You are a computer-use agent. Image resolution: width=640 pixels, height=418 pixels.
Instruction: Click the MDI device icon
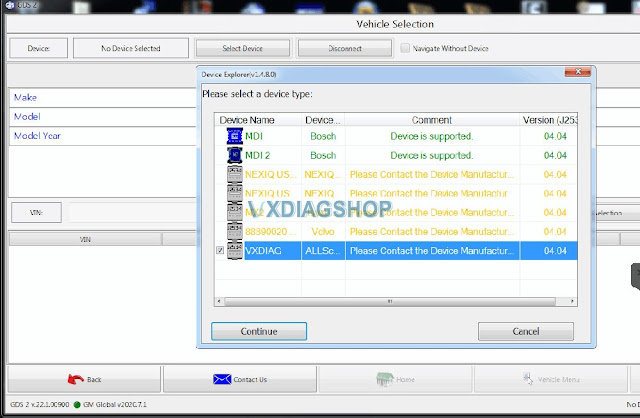pos(235,136)
